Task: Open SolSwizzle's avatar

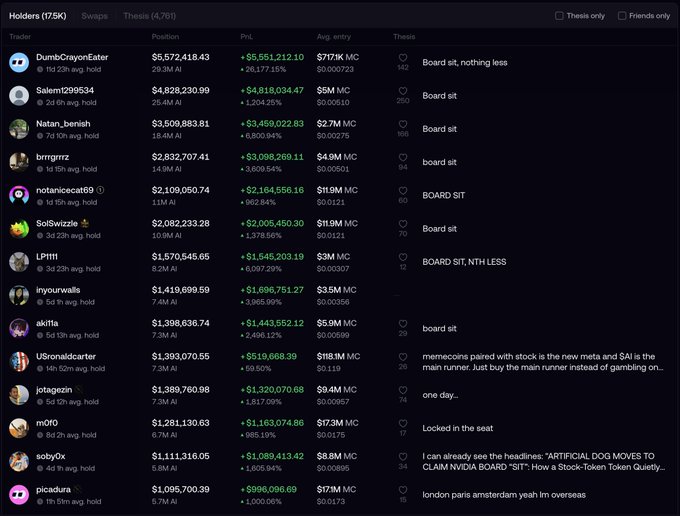Action: [19, 229]
